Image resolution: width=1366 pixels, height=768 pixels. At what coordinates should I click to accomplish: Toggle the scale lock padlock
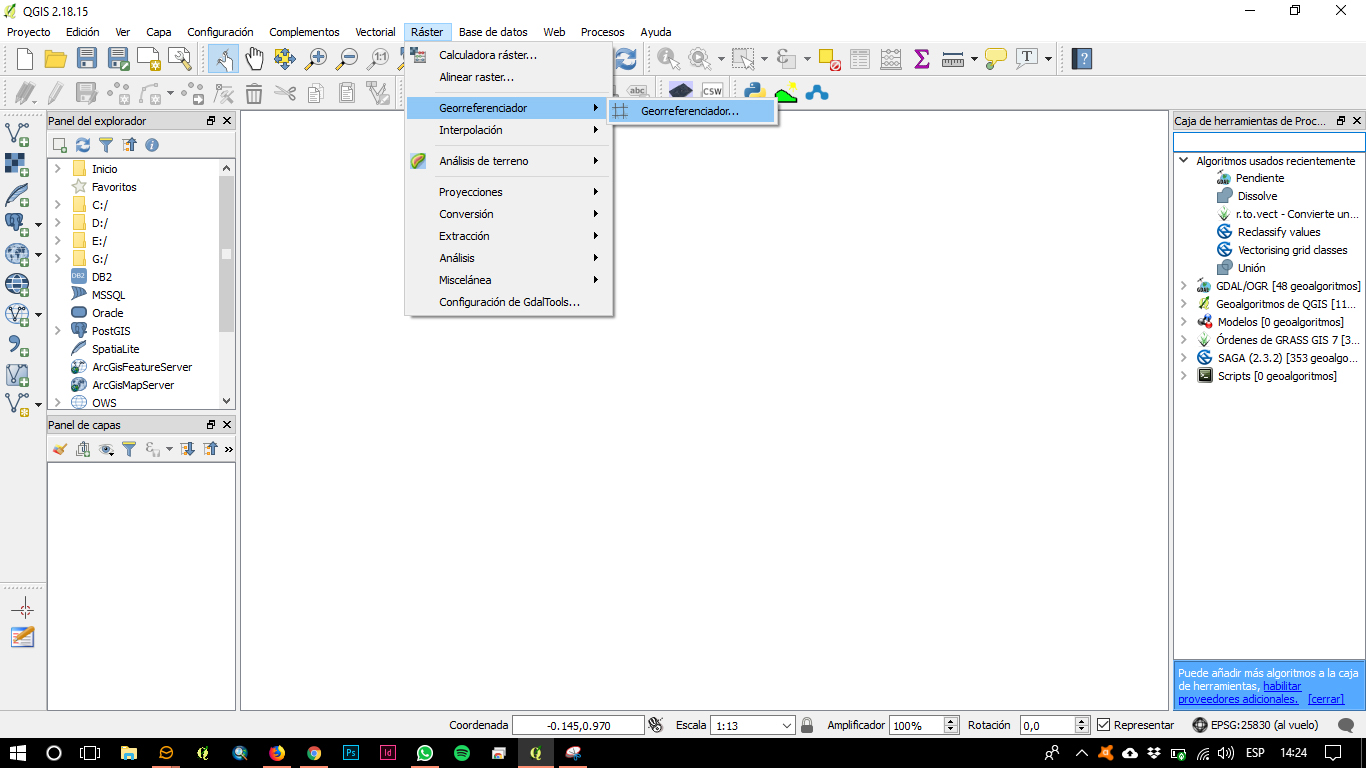pyautogui.click(x=807, y=725)
